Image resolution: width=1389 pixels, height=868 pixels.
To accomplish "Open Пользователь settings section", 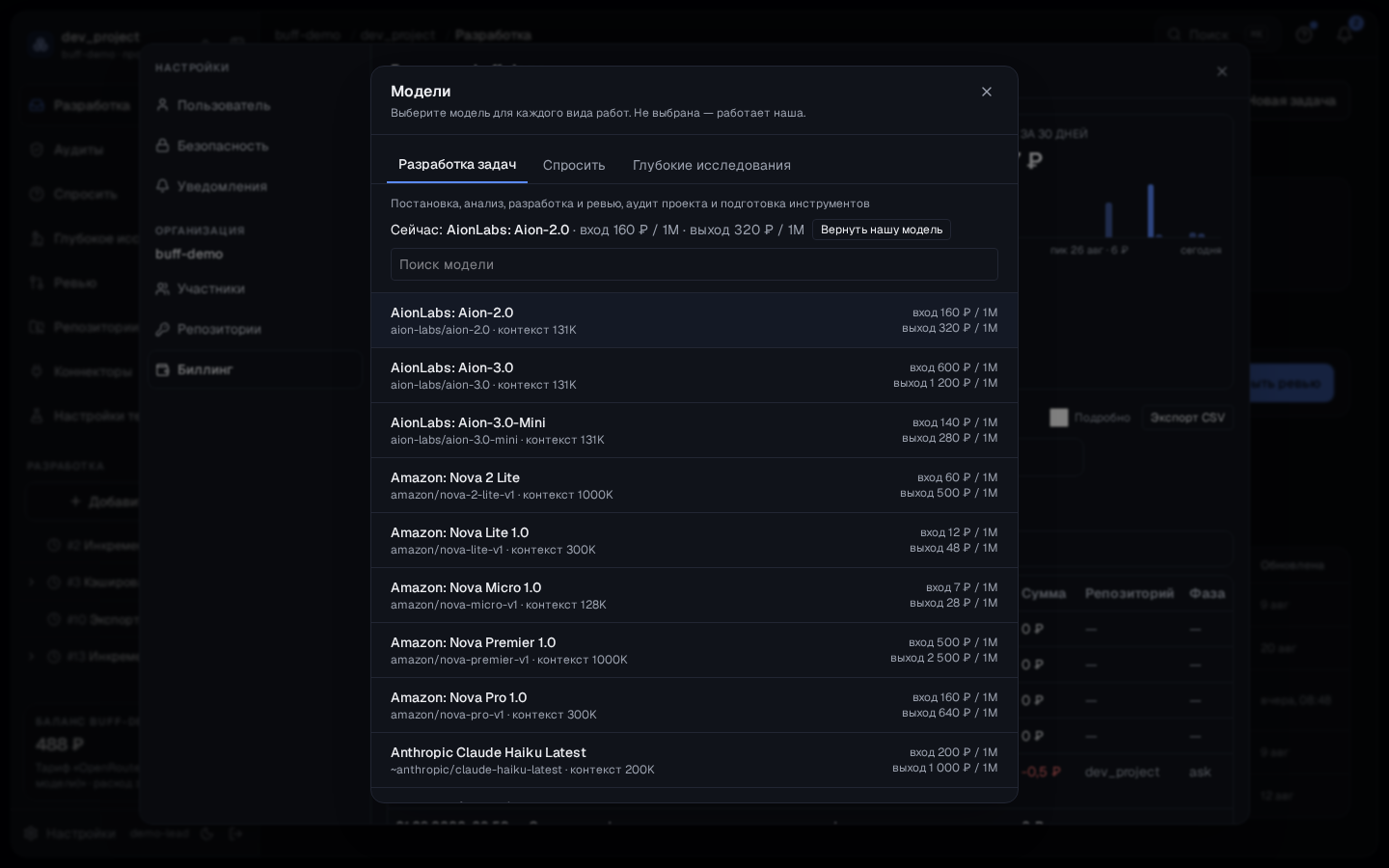I will pos(255,105).
